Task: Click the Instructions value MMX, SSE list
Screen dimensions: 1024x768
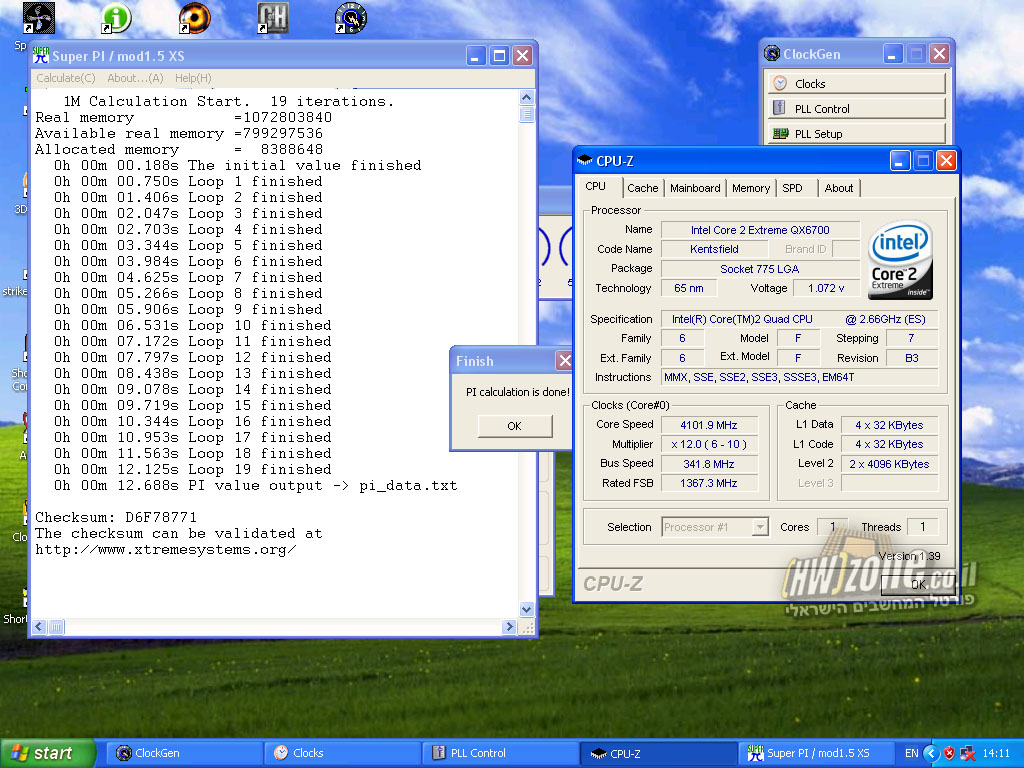Action: (800, 377)
